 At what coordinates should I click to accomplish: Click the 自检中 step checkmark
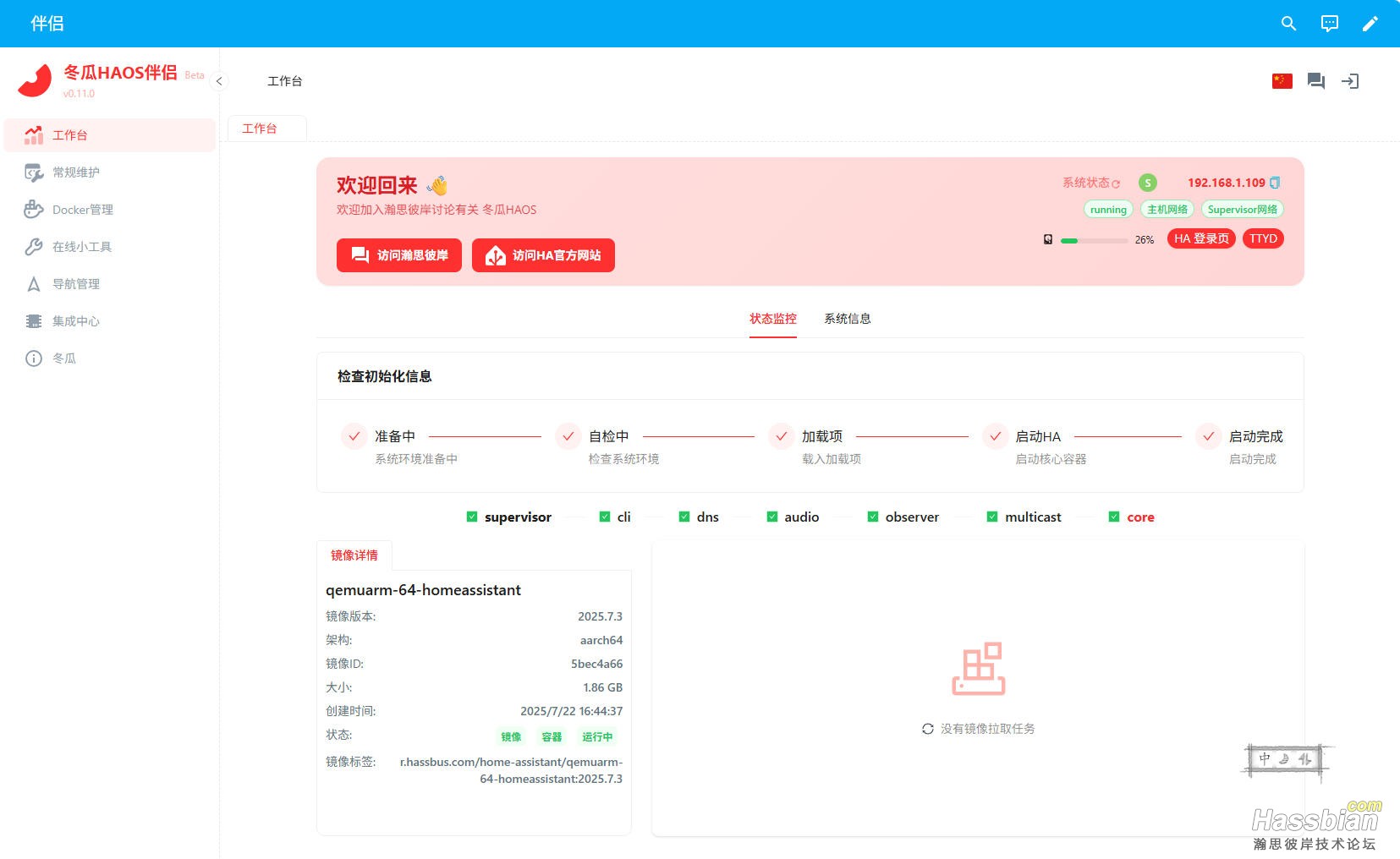point(568,436)
